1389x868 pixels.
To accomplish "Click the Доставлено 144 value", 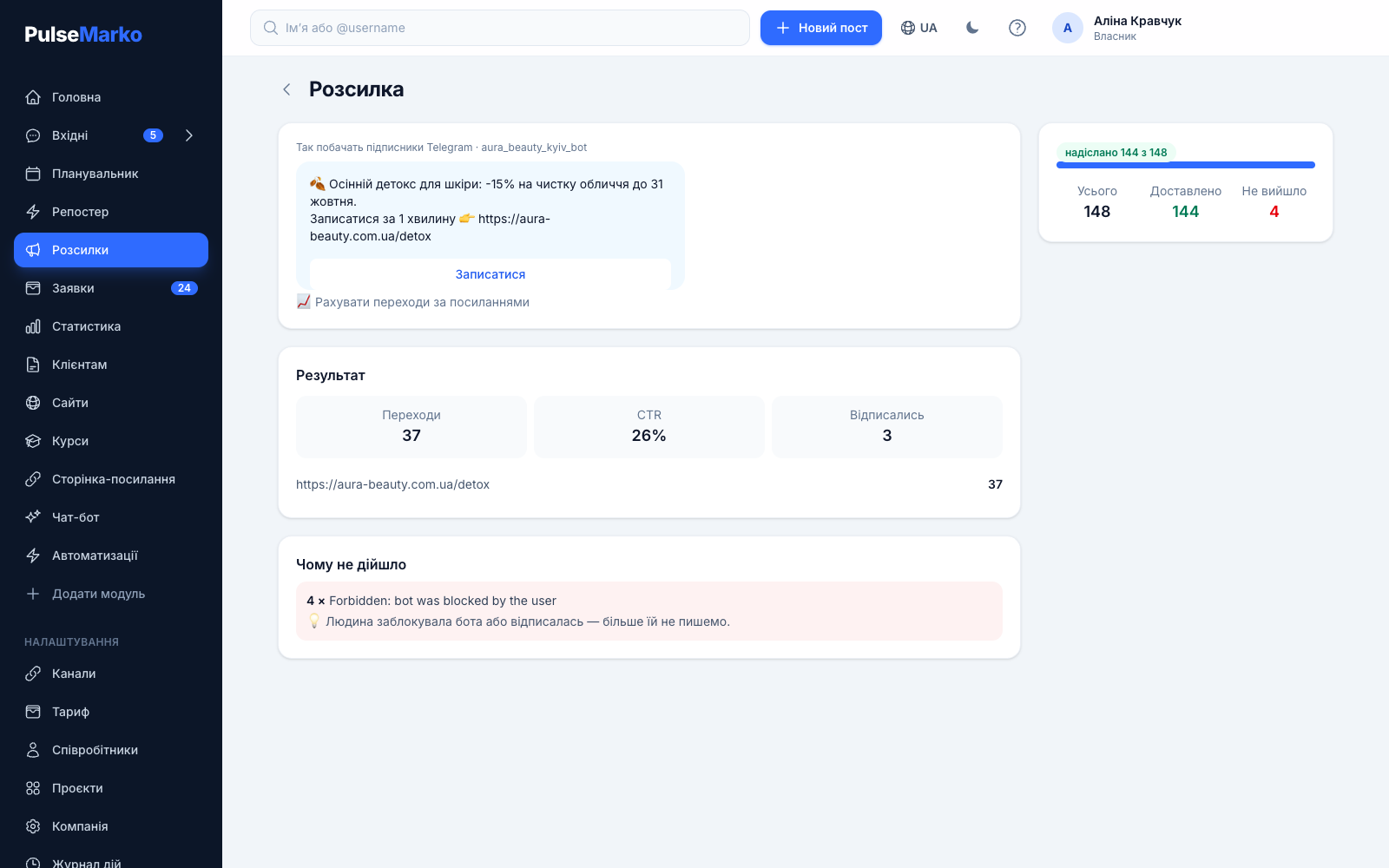I will 1186,212.
